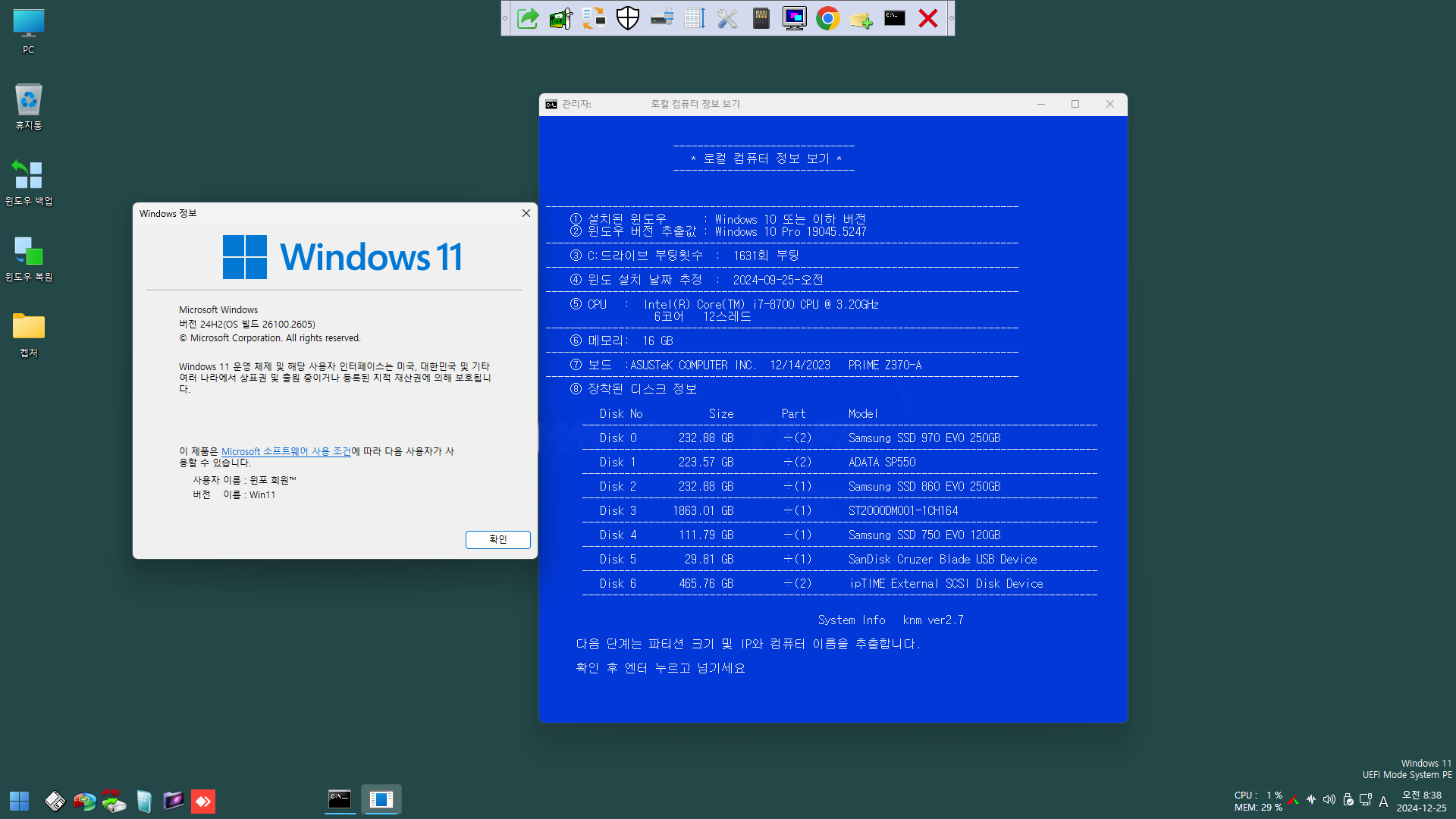Image resolution: width=1456 pixels, height=819 pixels.
Task: Click the drive with padlock icon in the dock
Action: (661, 18)
